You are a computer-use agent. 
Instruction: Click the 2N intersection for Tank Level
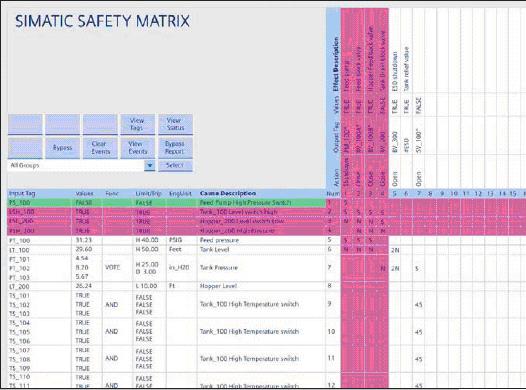point(395,250)
